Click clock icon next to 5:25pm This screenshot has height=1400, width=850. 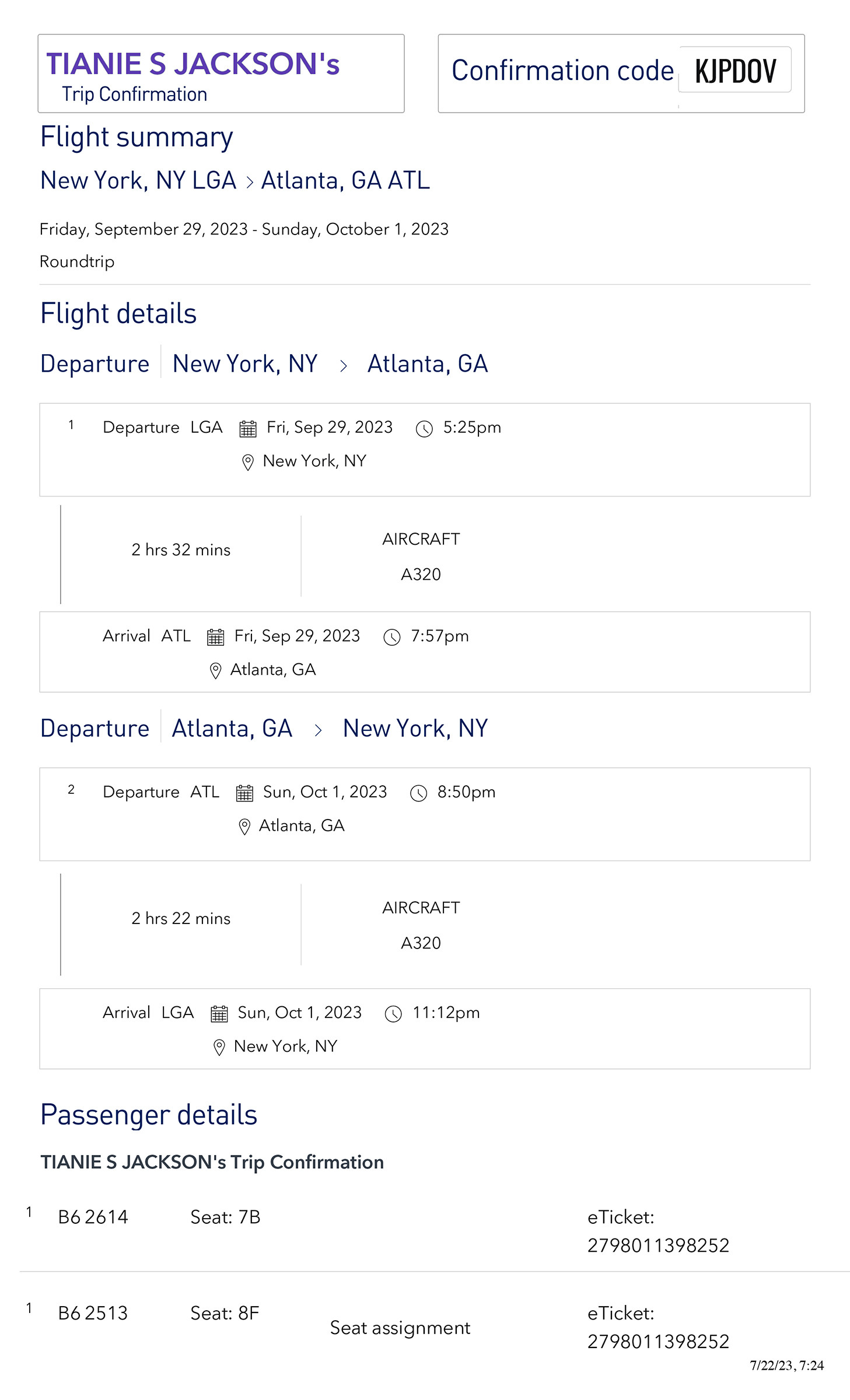[x=424, y=429]
